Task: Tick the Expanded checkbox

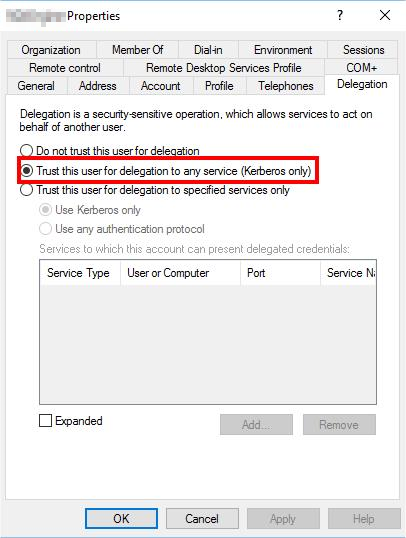Action: 45,420
